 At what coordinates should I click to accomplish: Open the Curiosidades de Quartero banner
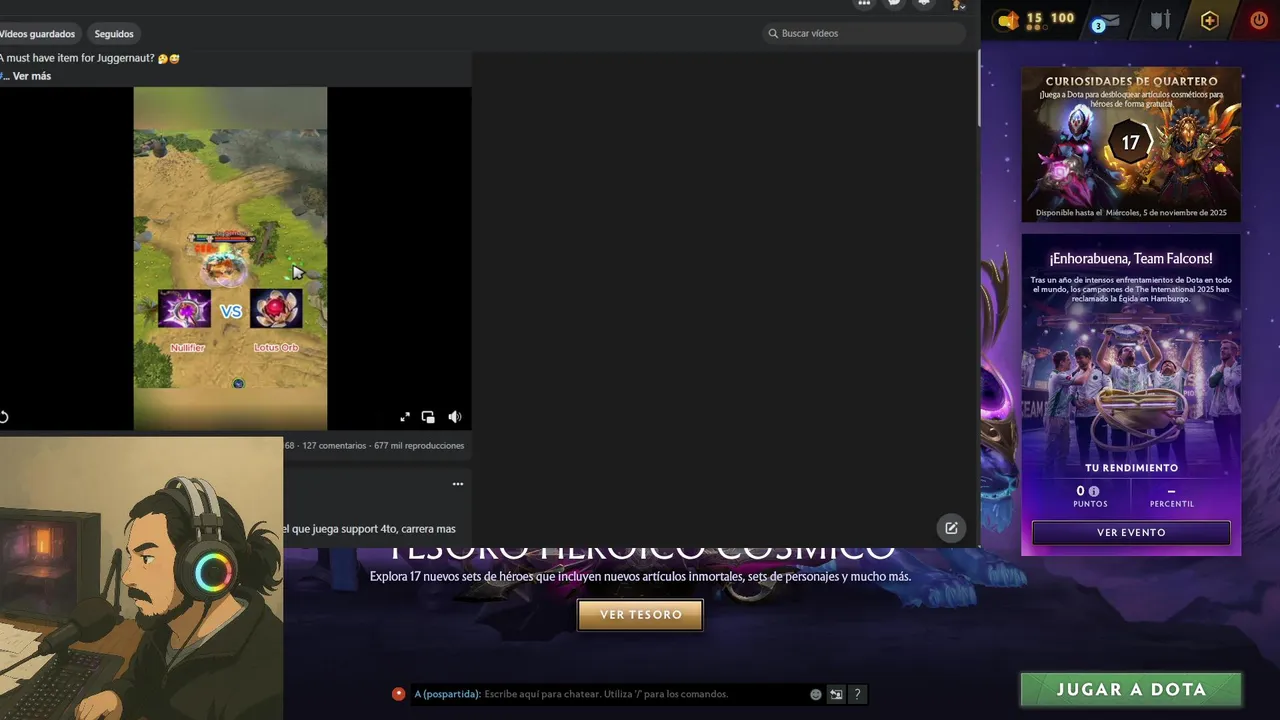click(1131, 145)
